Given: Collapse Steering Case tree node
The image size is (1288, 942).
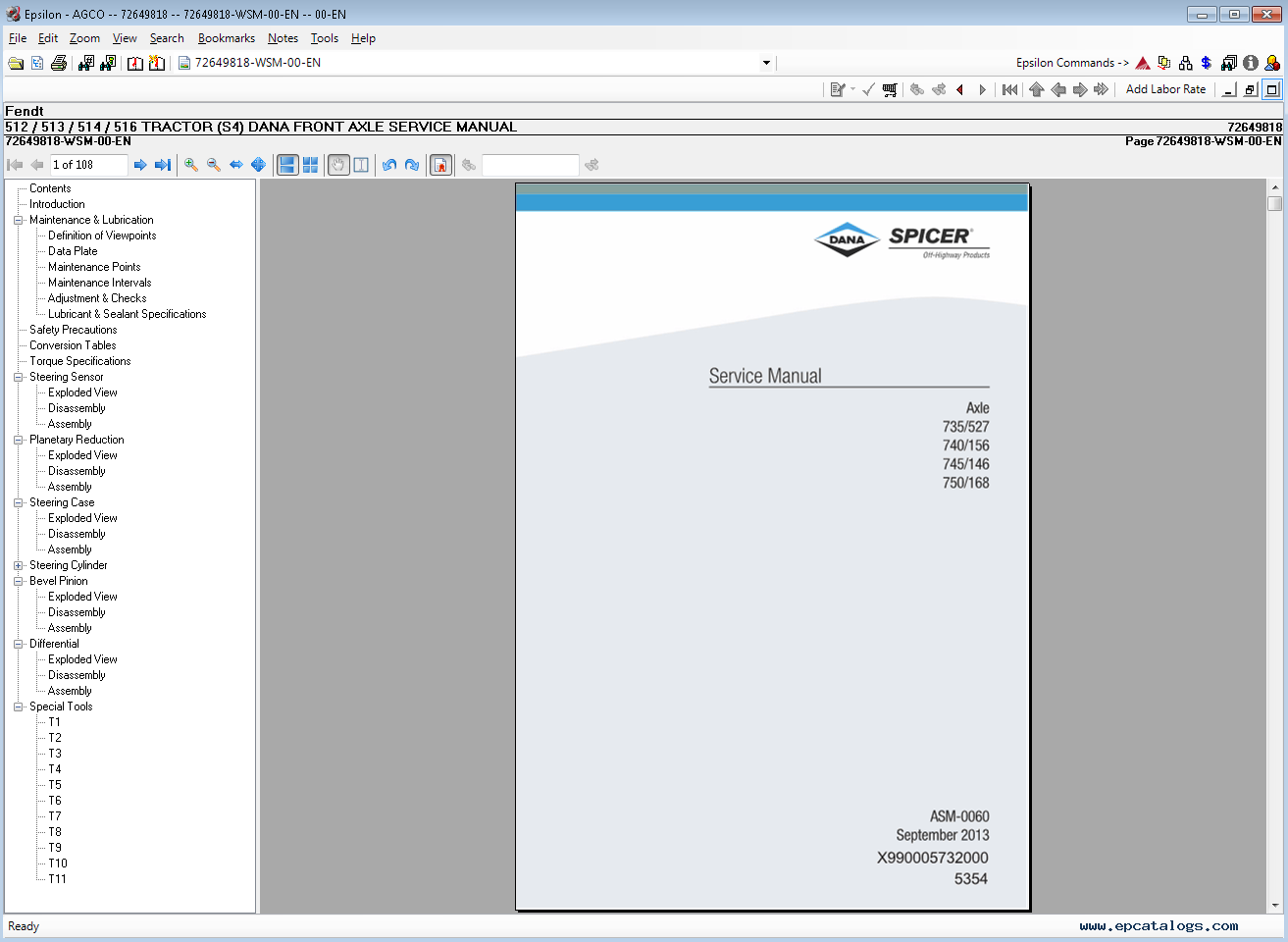Looking at the screenshot, I should pyautogui.click(x=18, y=503).
